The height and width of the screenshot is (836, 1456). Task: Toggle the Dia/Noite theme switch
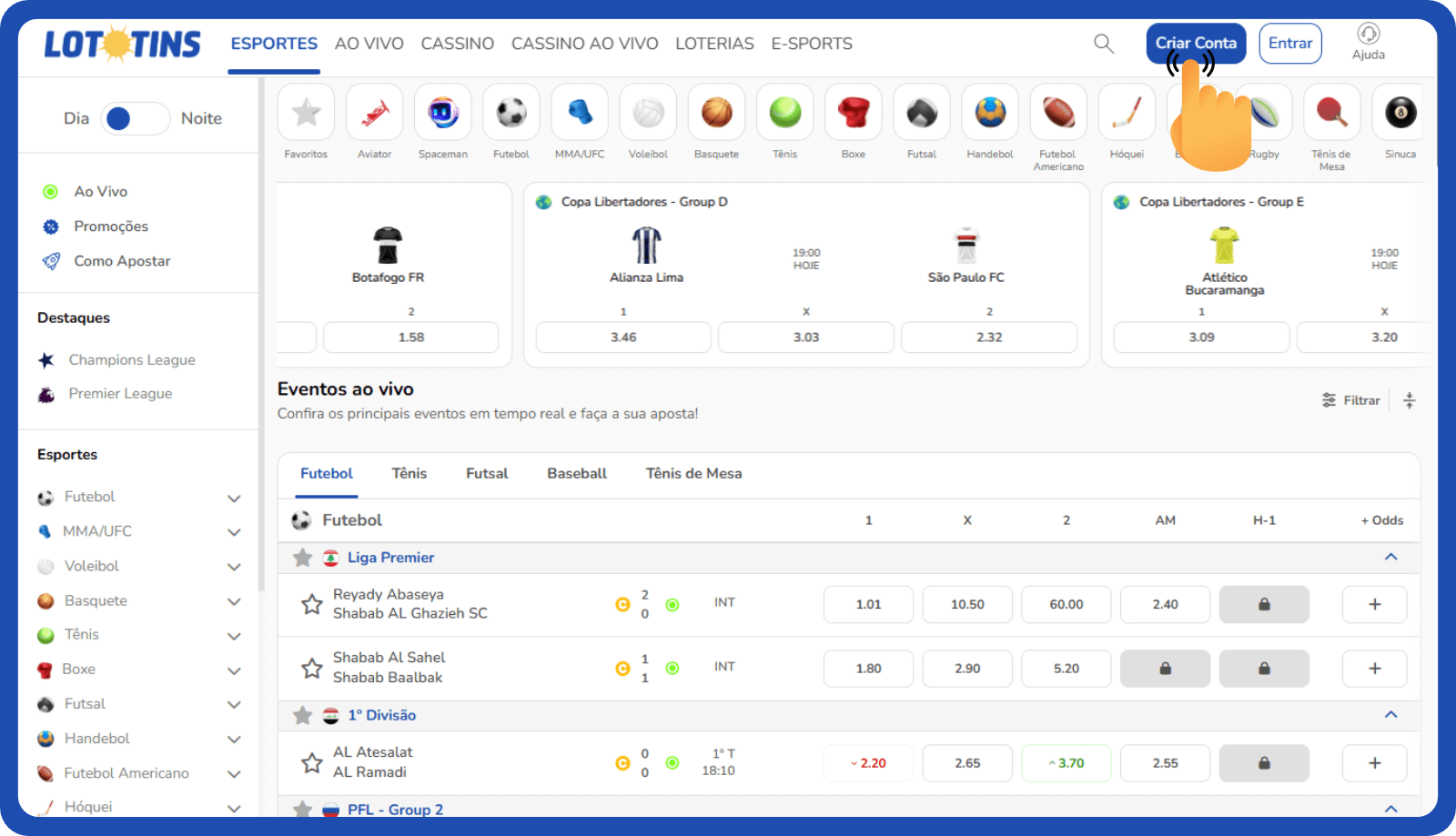tap(136, 118)
